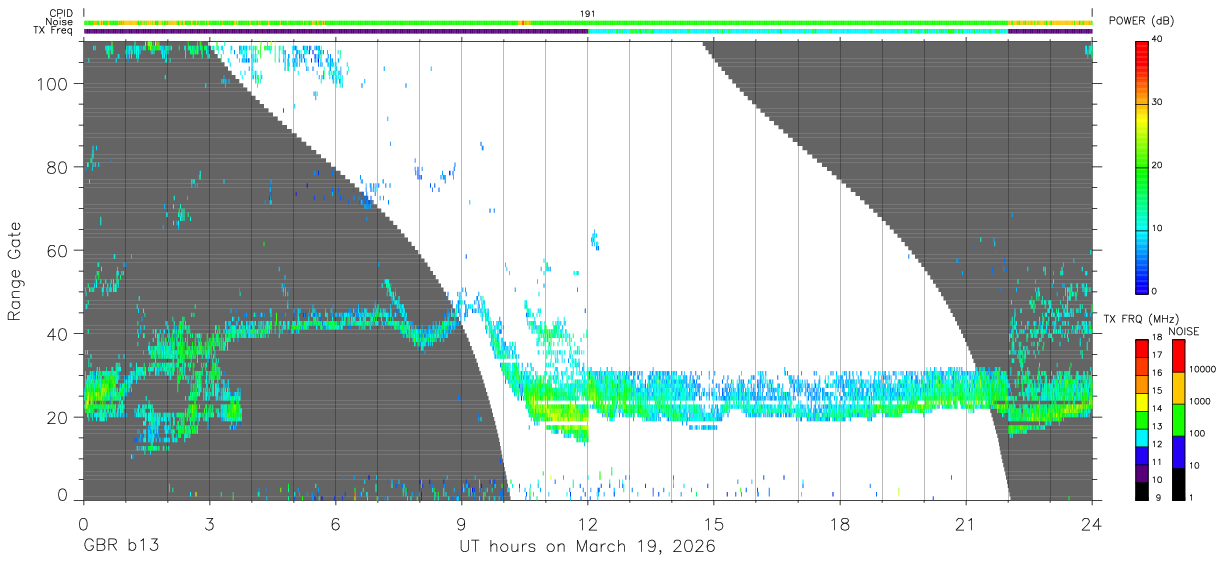Viewport: 1228px width, 567px height.
Task: Click the 'TX Freq' row label
Action: coord(55,31)
